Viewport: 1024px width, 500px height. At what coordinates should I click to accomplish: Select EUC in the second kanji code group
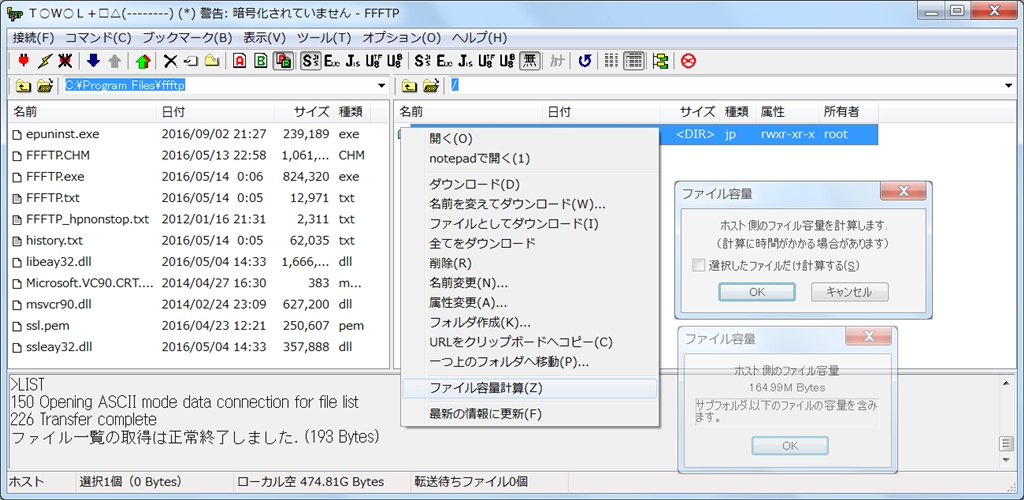445,61
